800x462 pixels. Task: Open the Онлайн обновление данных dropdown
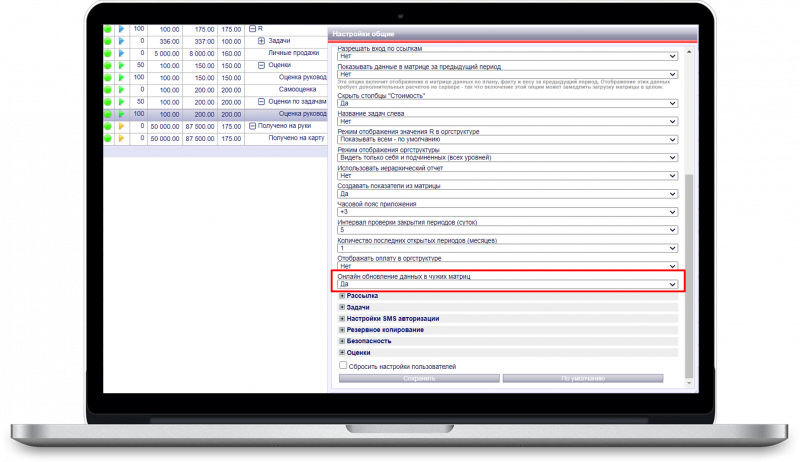508,285
